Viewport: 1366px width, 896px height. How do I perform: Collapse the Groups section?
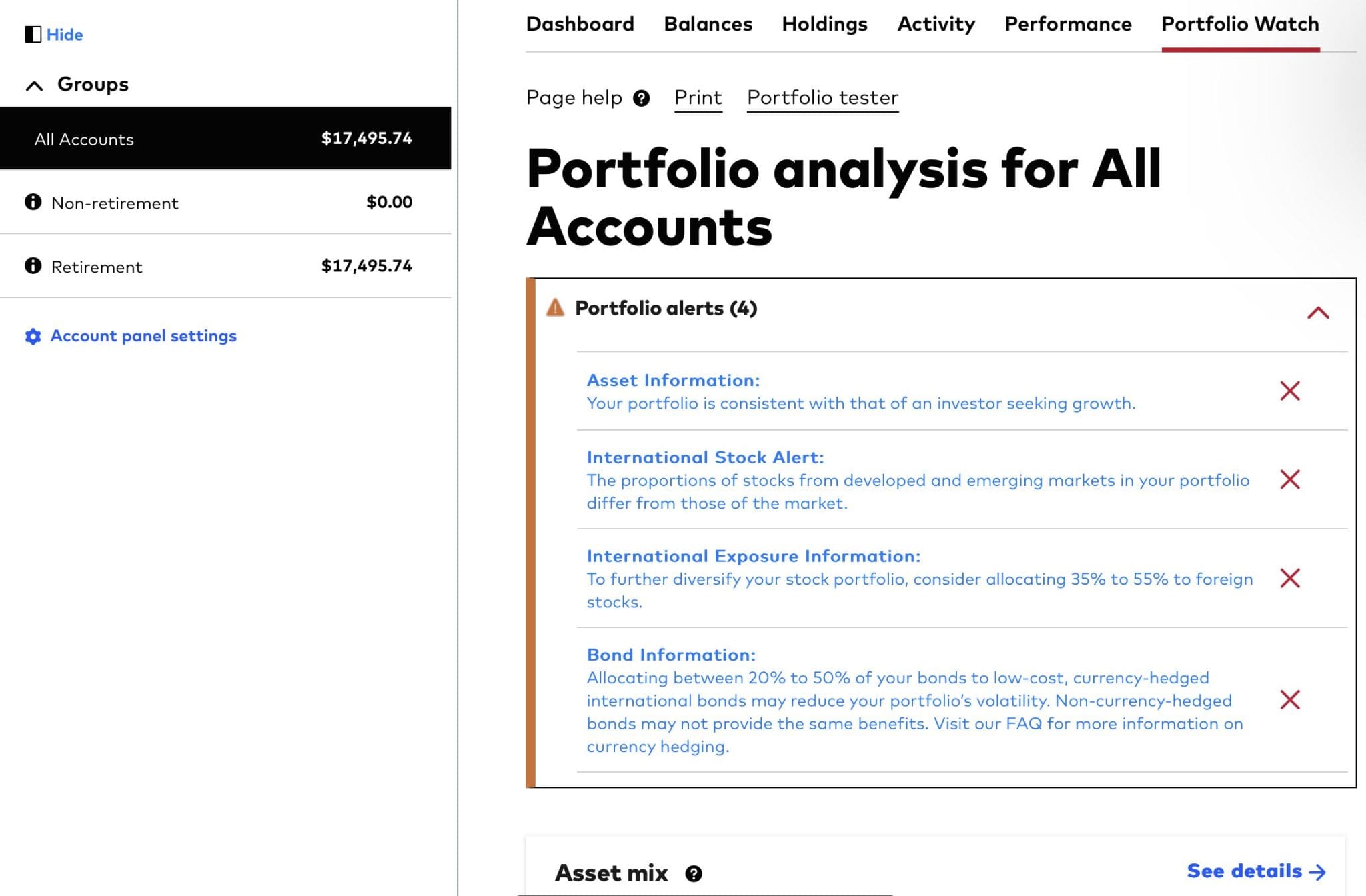tap(33, 85)
